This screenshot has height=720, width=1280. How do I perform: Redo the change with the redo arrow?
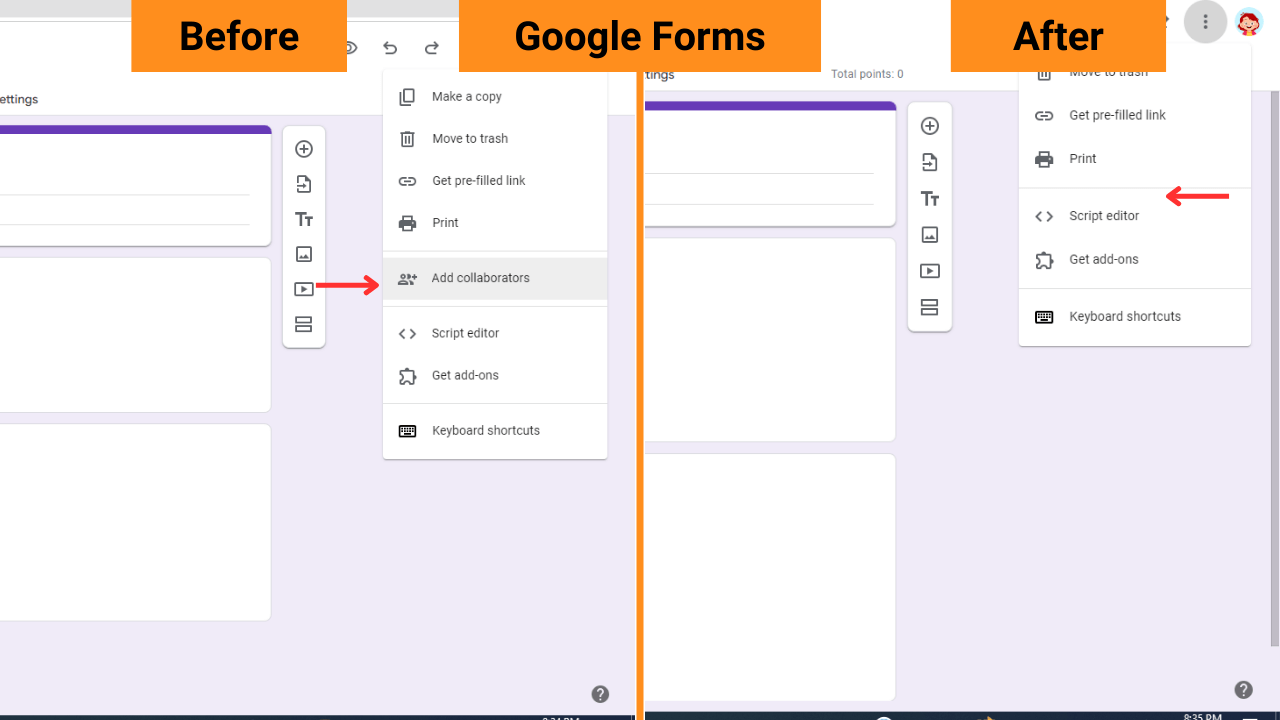tap(430, 47)
